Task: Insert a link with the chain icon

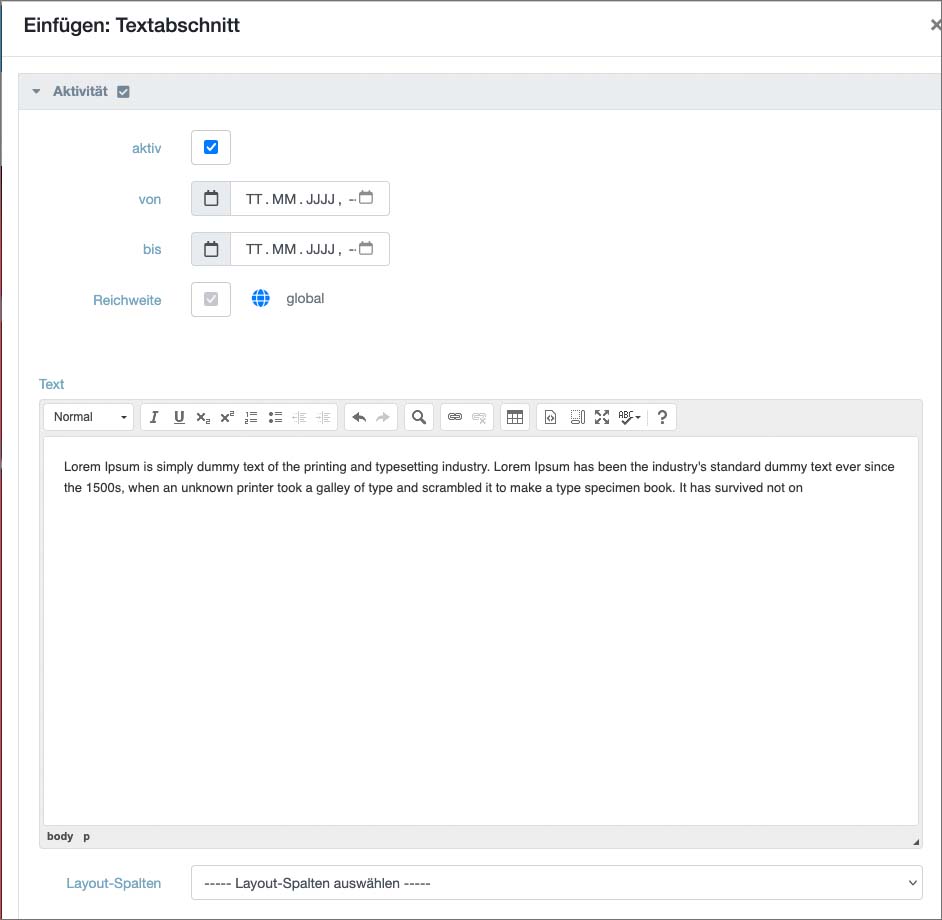Action: pos(455,417)
